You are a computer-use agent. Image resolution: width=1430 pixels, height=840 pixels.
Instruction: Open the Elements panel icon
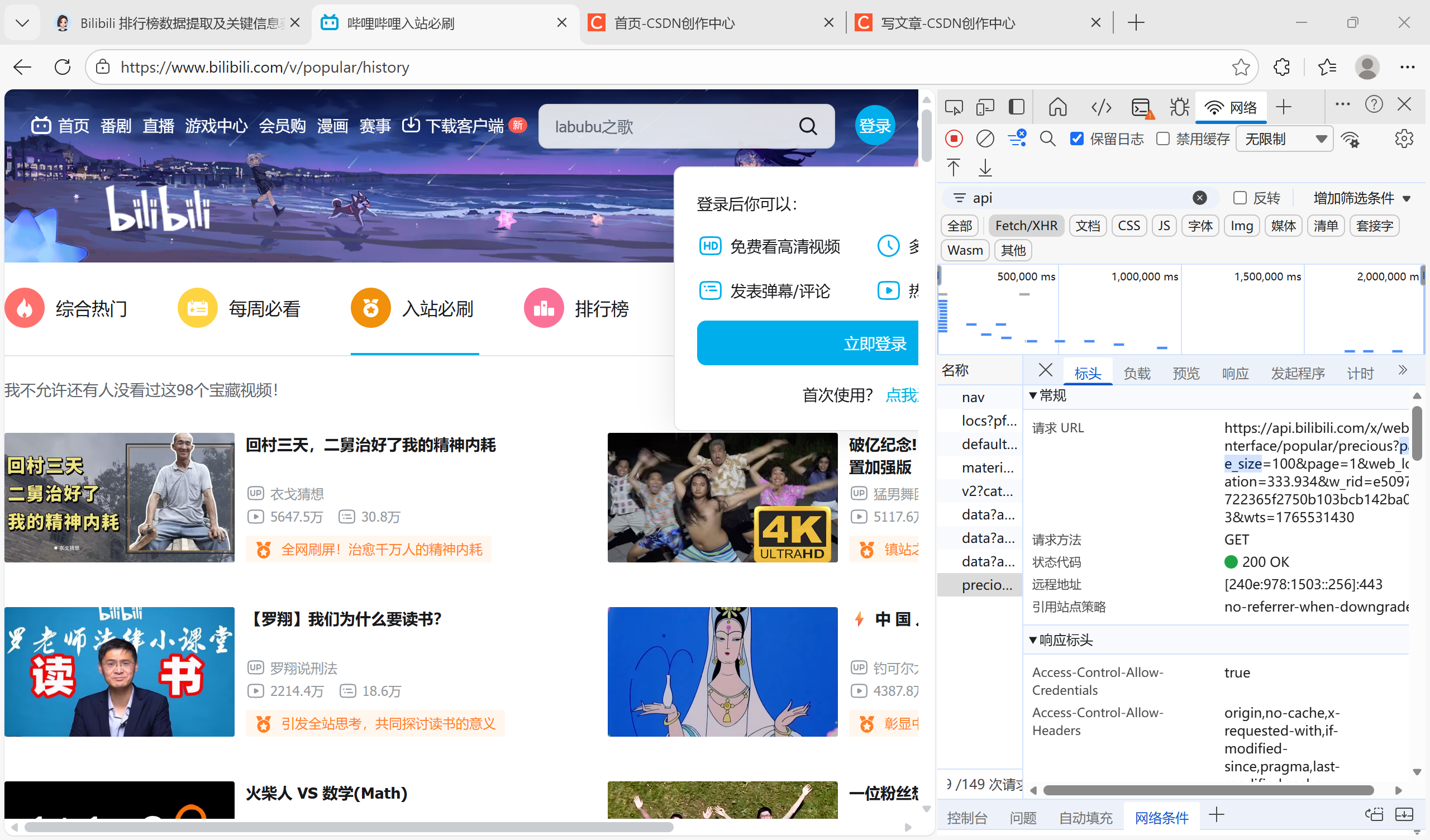[x=1101, y=107]
